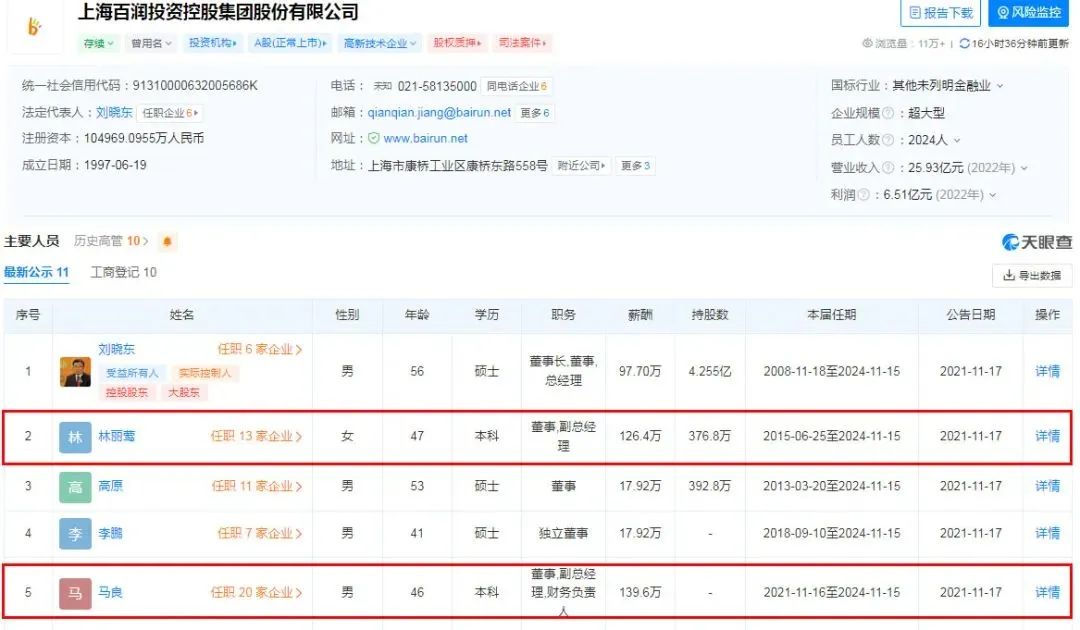
Task: Open 详情 for 刘晓东 row
Action: click(x=1047, y=371)
